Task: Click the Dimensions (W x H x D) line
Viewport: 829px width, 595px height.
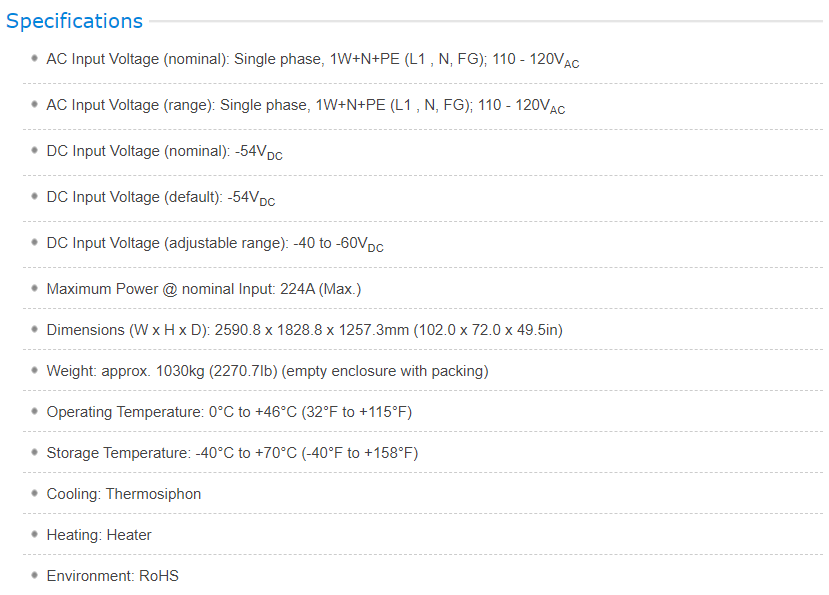Action: tap(305, 330)
